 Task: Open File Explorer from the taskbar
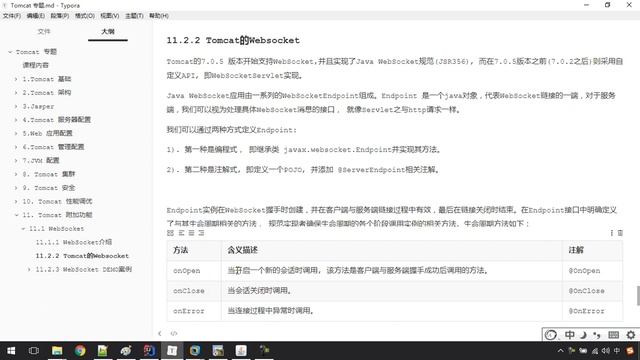(x=57, y=351)
